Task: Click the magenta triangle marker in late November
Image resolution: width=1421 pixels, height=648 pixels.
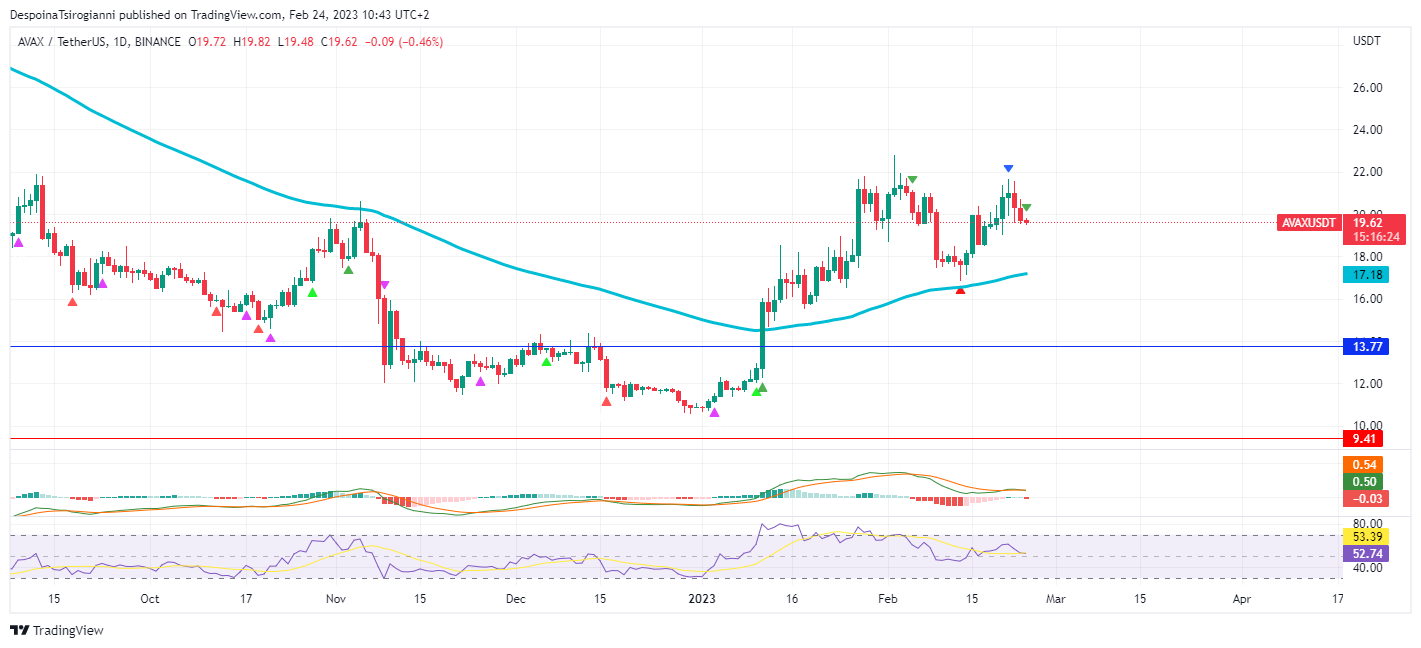Action: (x=481, y=381)
